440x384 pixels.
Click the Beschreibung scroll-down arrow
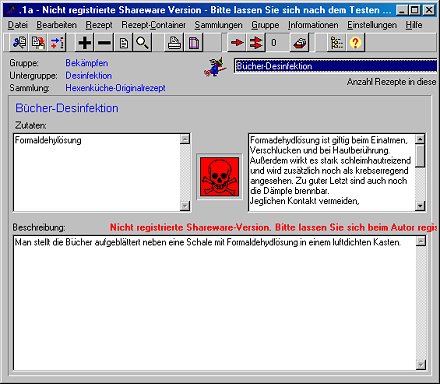(x=421, y=365)
